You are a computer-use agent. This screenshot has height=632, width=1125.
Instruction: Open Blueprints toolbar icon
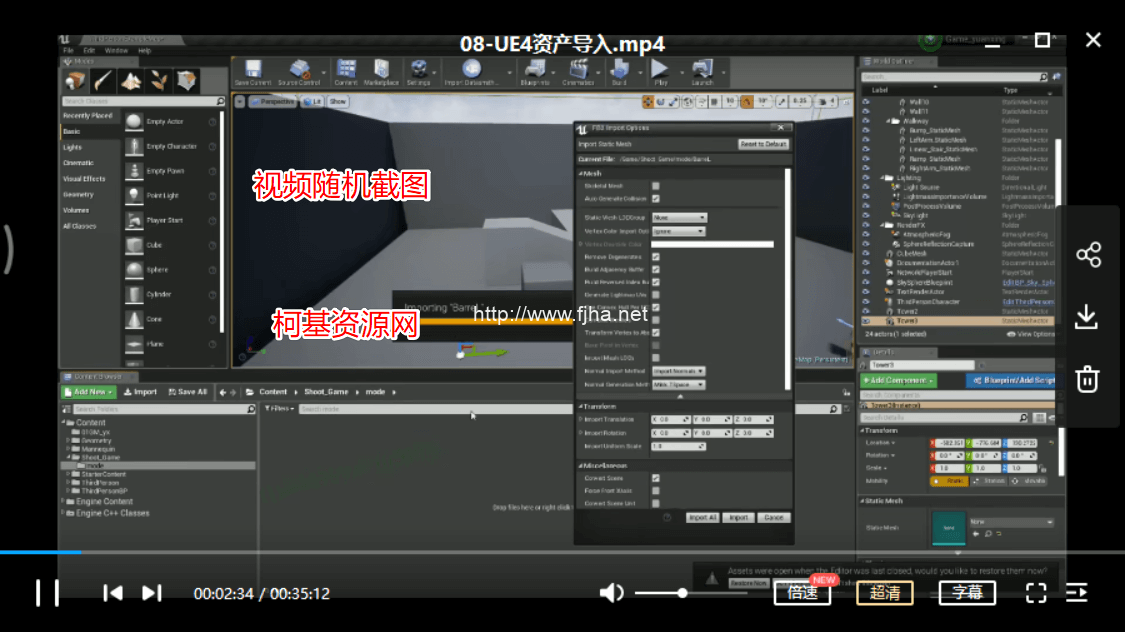[x=535, y=72]
